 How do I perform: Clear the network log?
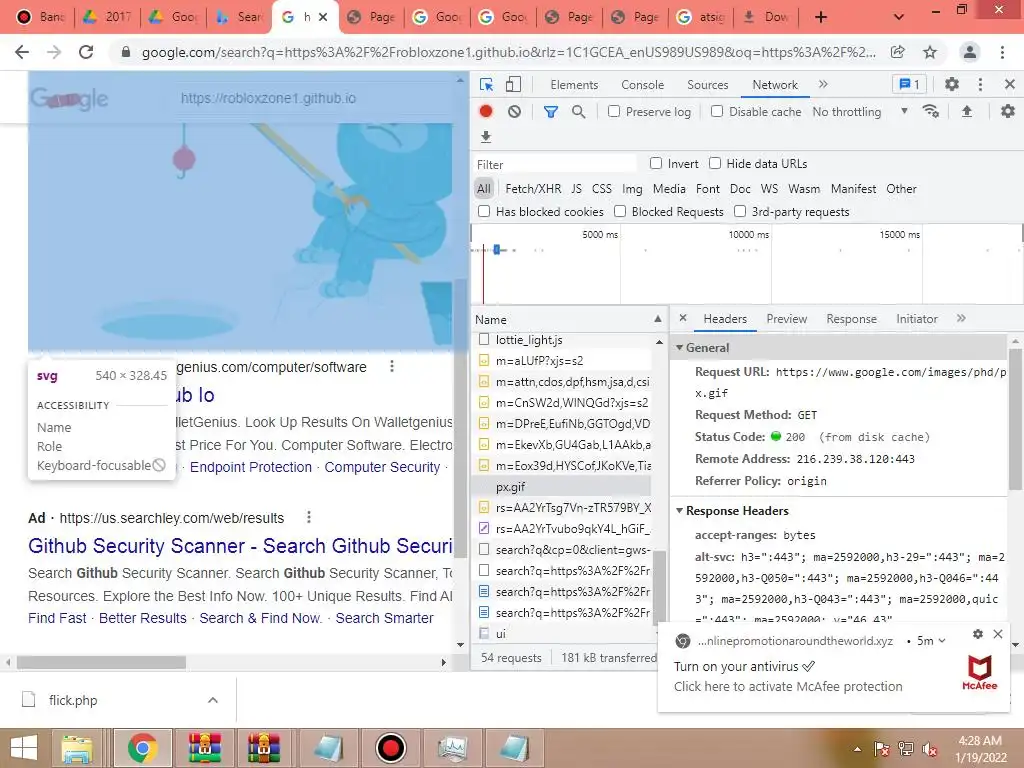[x=515, y=112]
